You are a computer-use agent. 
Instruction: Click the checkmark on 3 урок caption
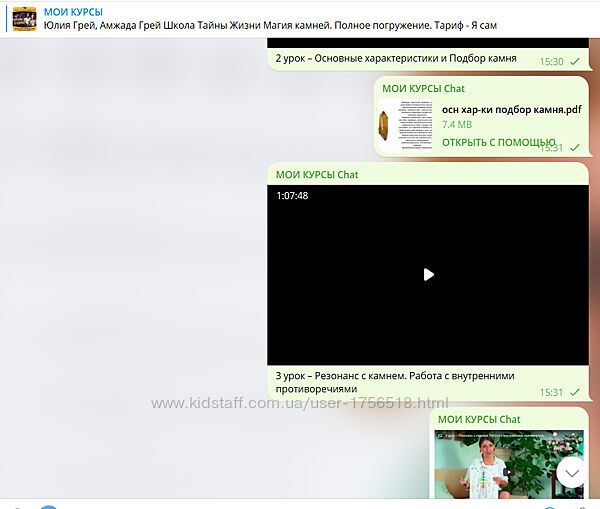[575, 393]
